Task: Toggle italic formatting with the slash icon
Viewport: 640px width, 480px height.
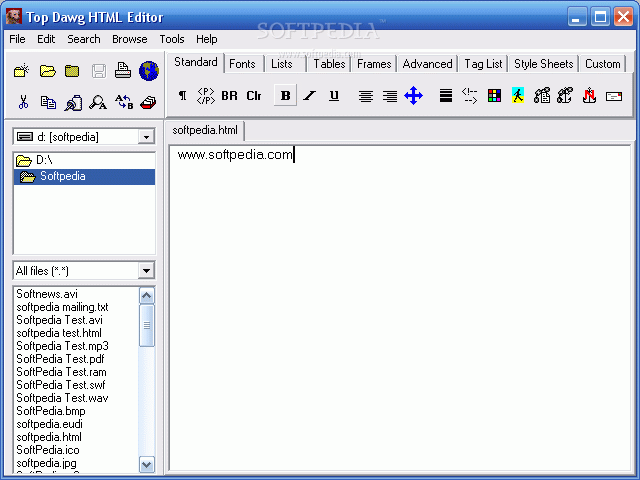Action: click(310, 96)
